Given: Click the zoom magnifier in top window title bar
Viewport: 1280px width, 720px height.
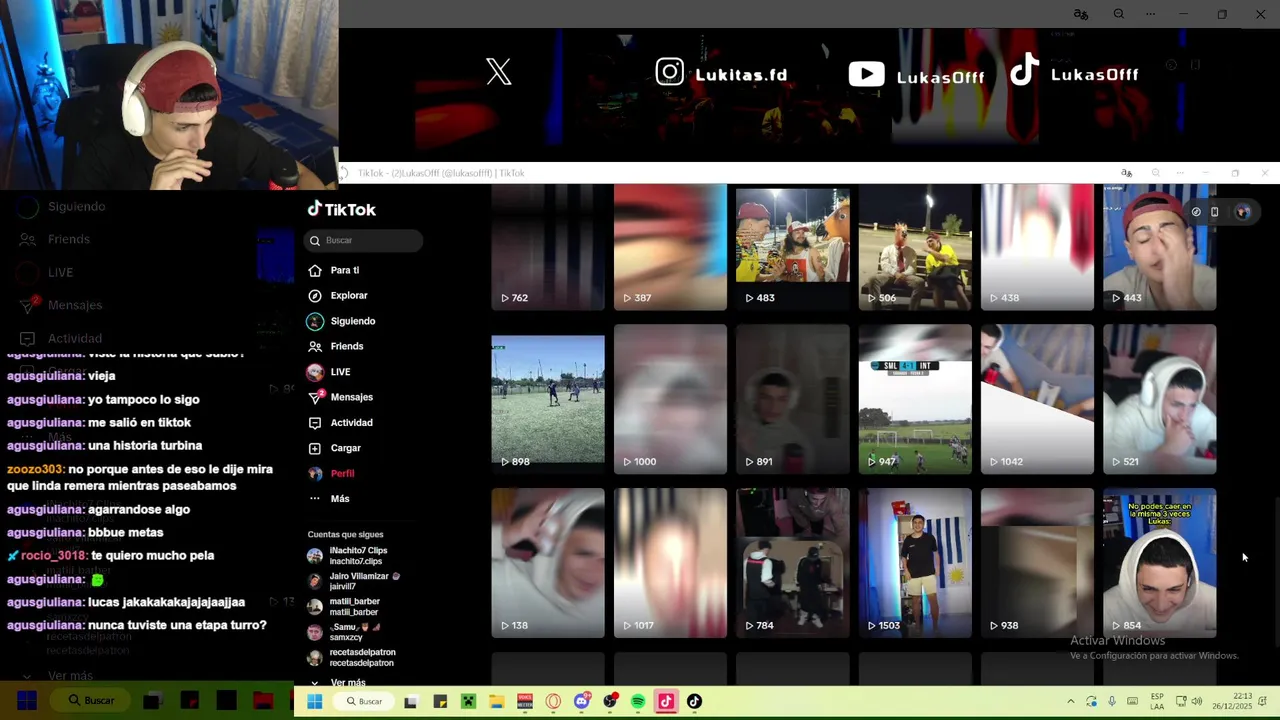Looking at the screenshot, I should coord(1118,14).
